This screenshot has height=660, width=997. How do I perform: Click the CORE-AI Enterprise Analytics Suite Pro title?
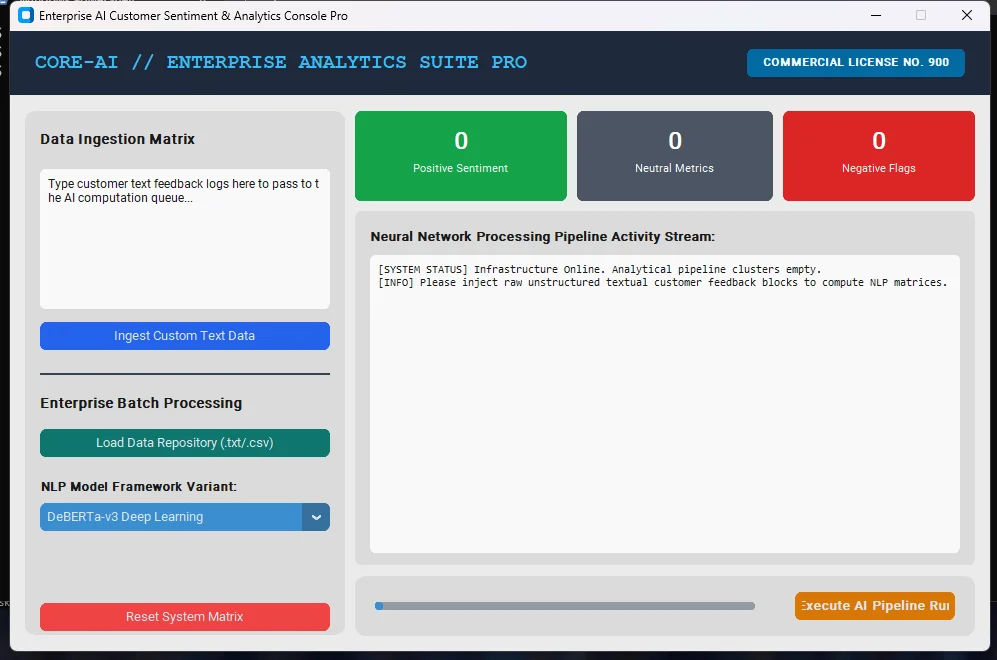(x=280, y=62)
